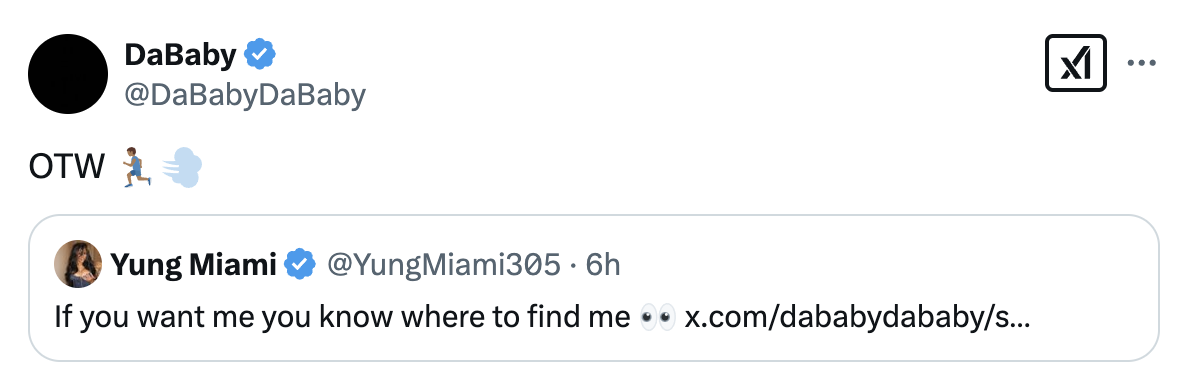The image size is (1178, 376).
Task: Open DaBaby's profile via display name
Action: tap(180, 54)
